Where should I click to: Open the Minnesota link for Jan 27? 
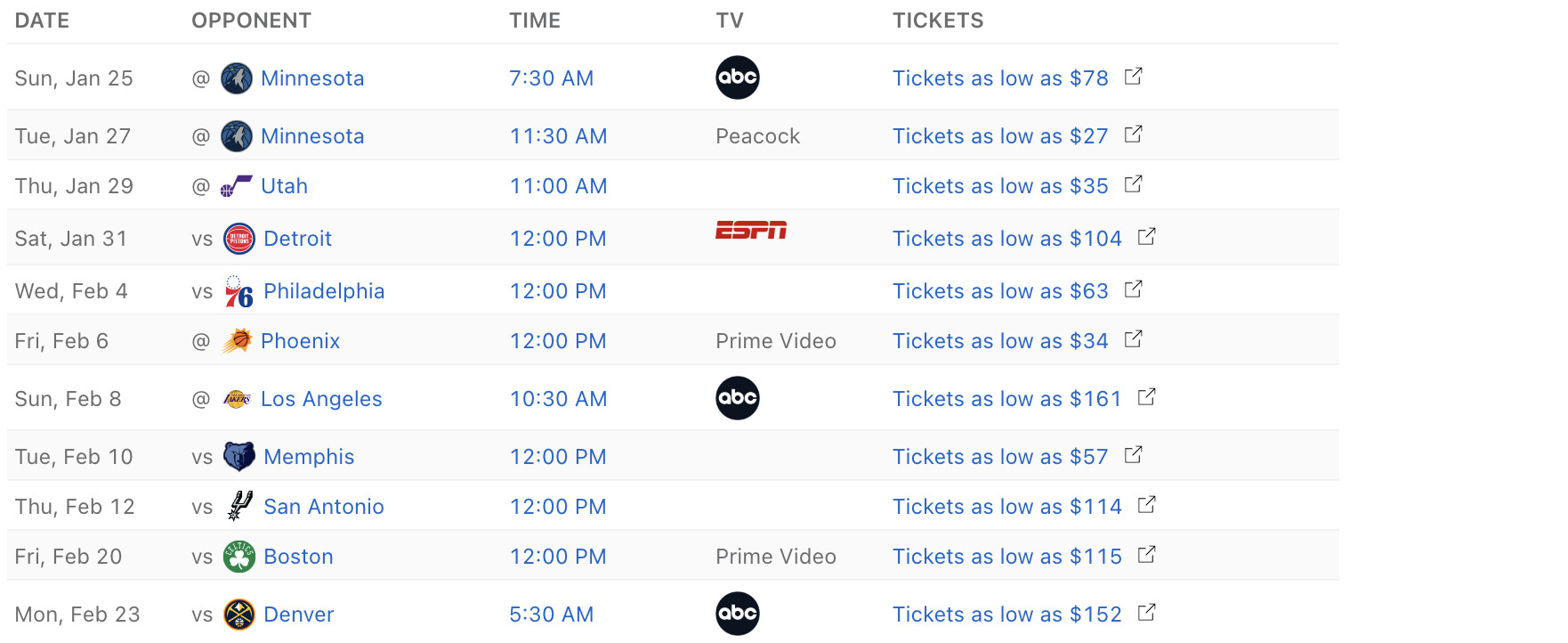(312, 136)
